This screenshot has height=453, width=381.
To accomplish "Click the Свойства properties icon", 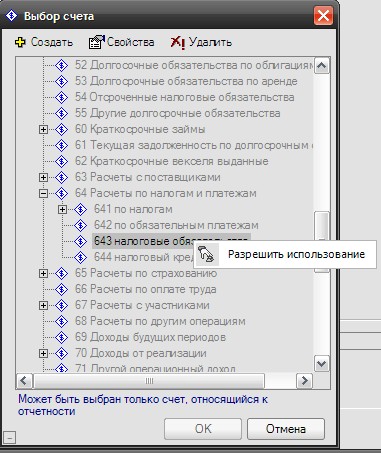I will click(96, 42).
